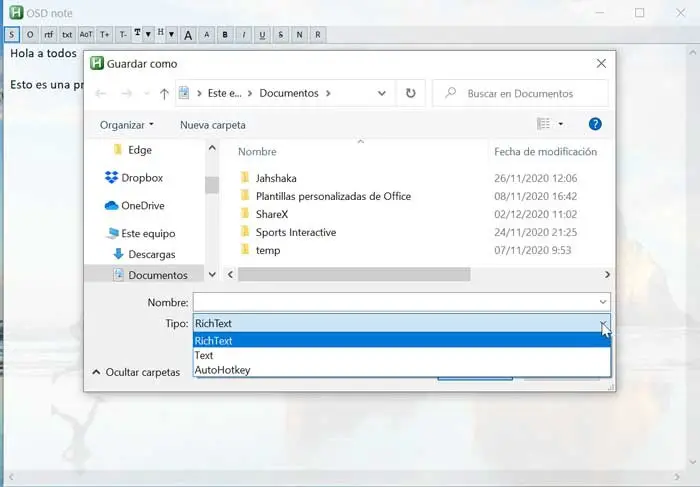Open the Nombre field dropdown arrow
The height and width of the screenshot is (487, 700).
603,302
